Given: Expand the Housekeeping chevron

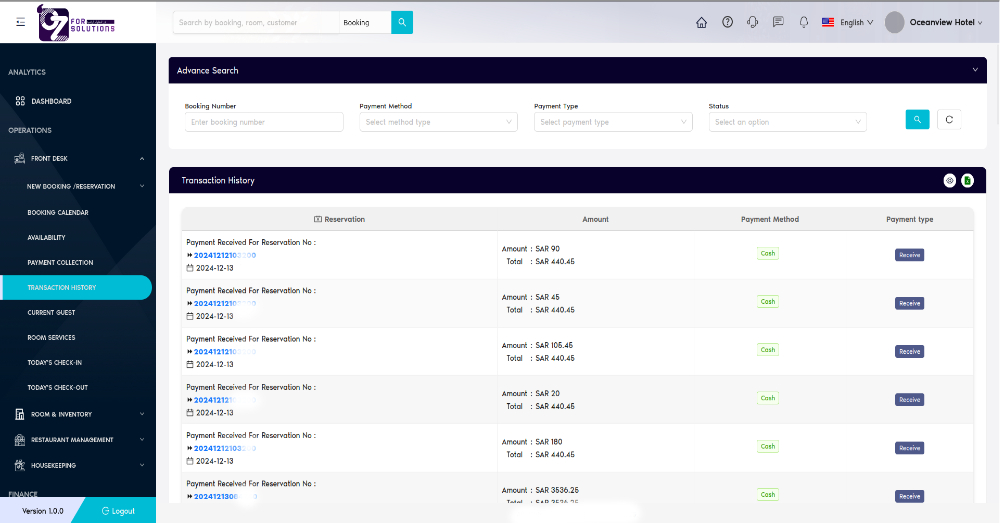Looking at the screenshot, I should 142,466.
